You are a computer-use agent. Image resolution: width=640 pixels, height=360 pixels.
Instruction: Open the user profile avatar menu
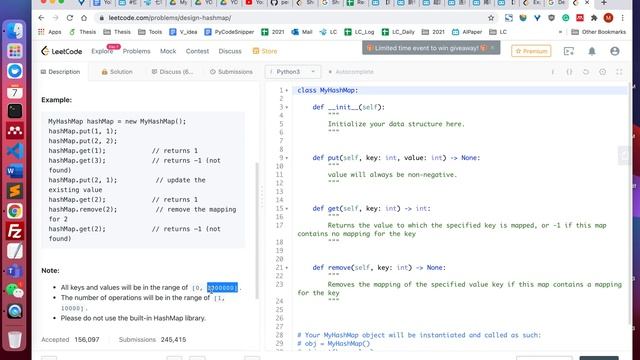tap(615, 51)
